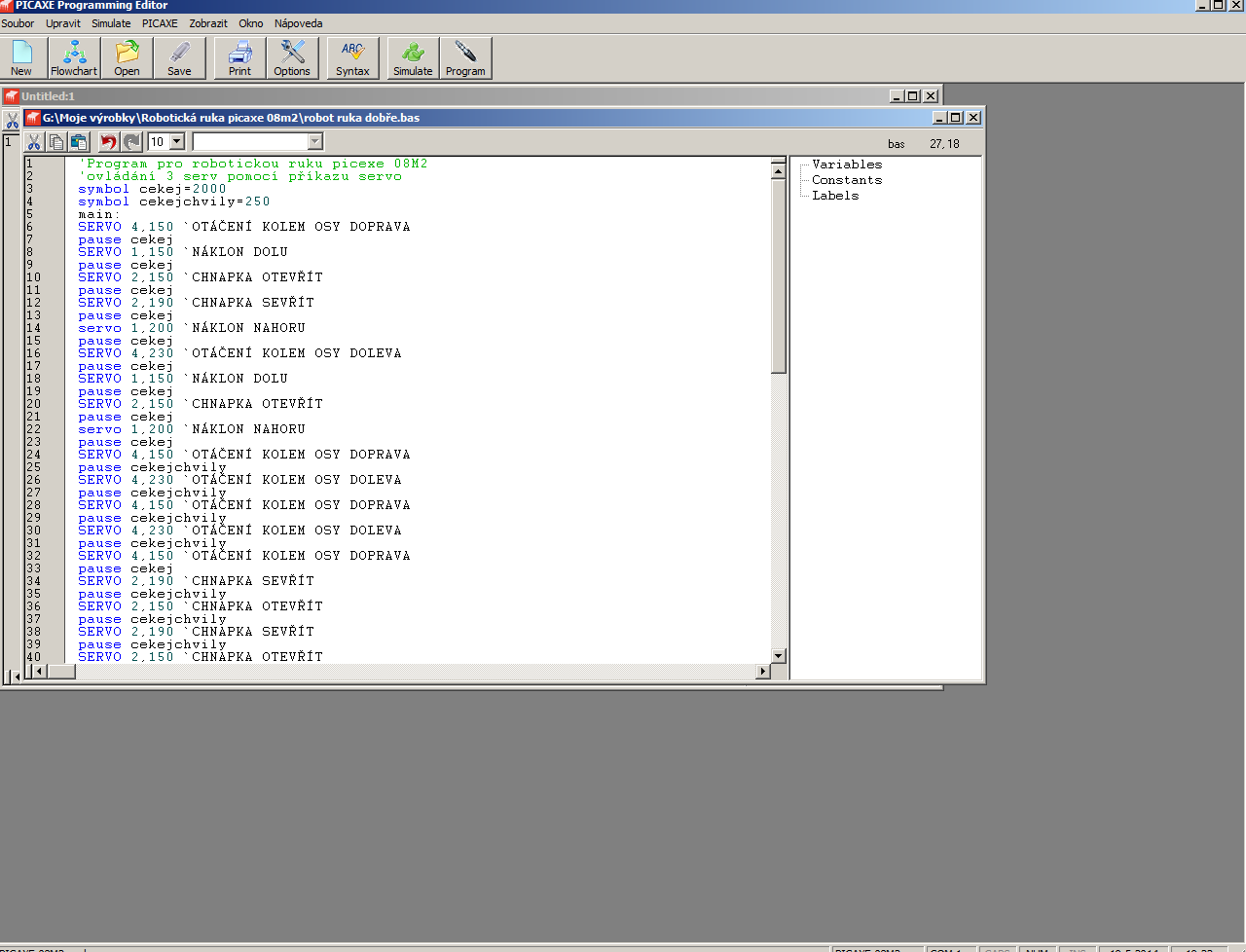Viewport: 1246px width, 952px height.
Task: Open the Okno menu
Action: click(x=251, y=23)
